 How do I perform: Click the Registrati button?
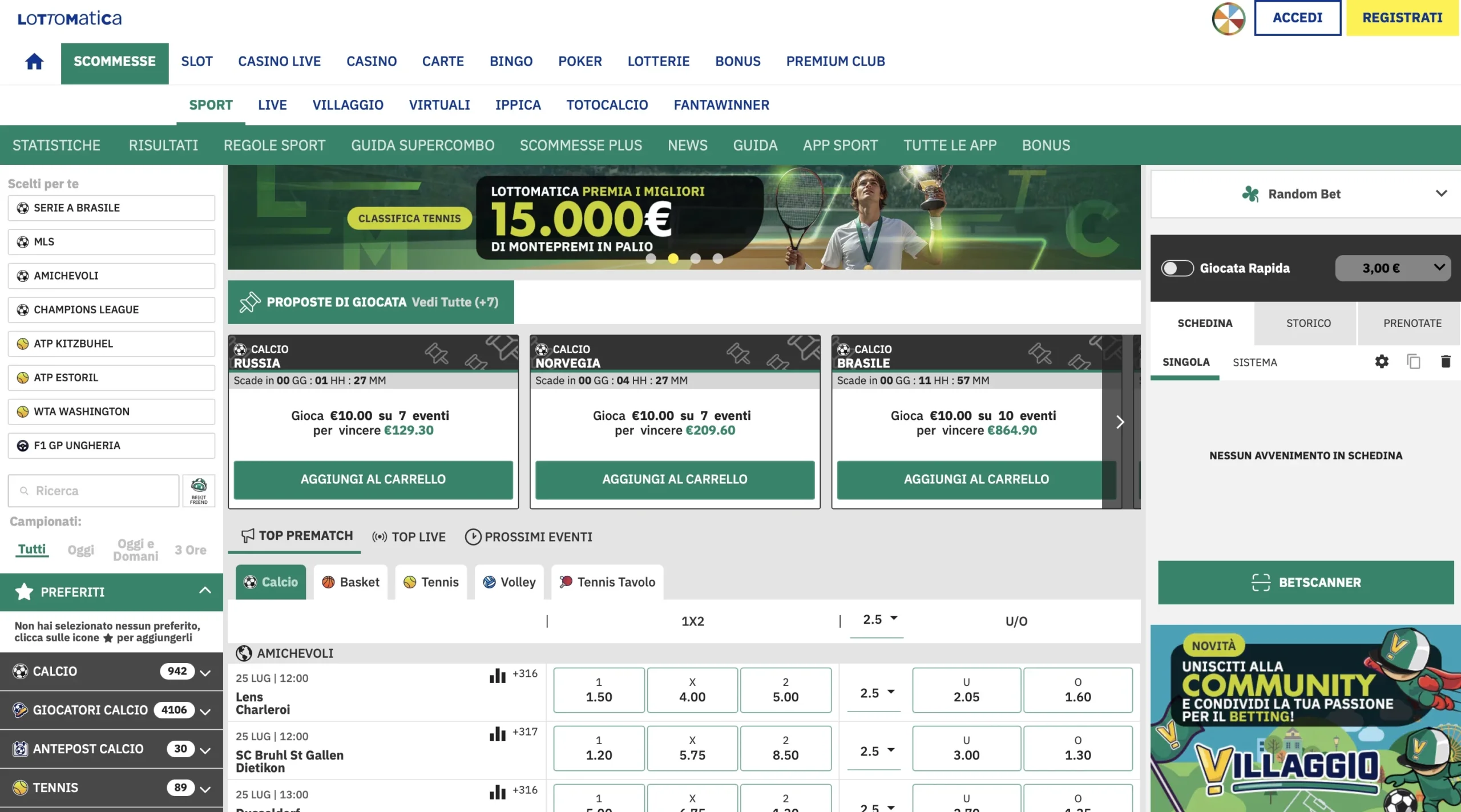tap(1402, 18)
